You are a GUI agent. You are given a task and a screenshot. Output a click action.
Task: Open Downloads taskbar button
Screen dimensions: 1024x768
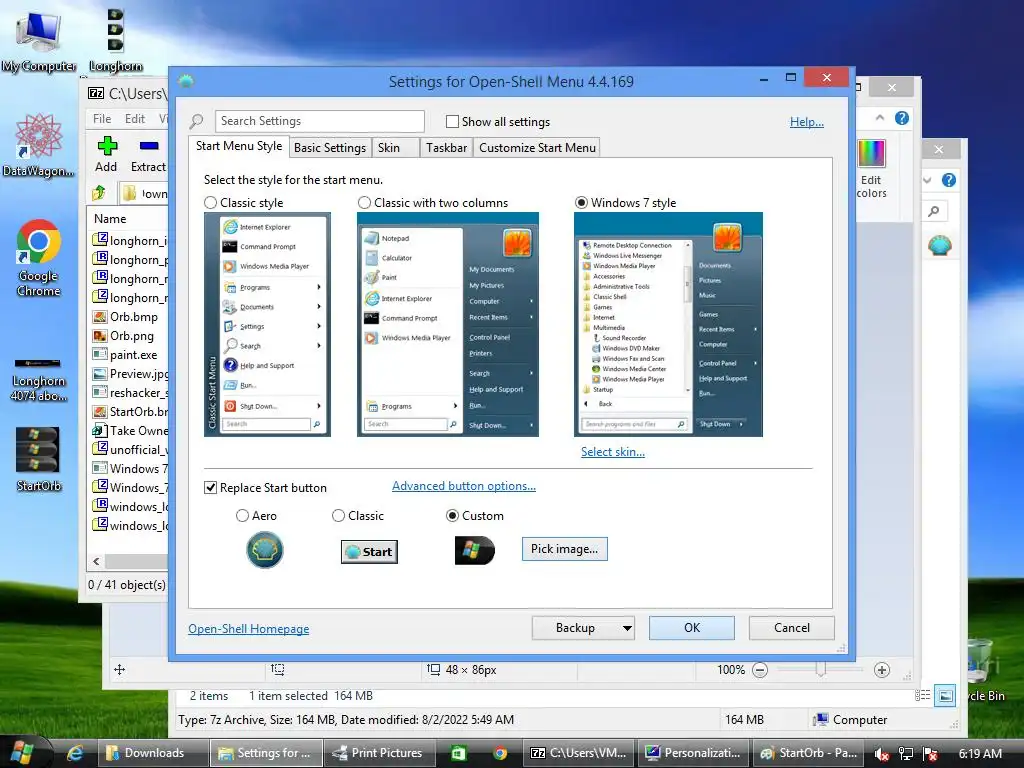[x=153, y=753]
